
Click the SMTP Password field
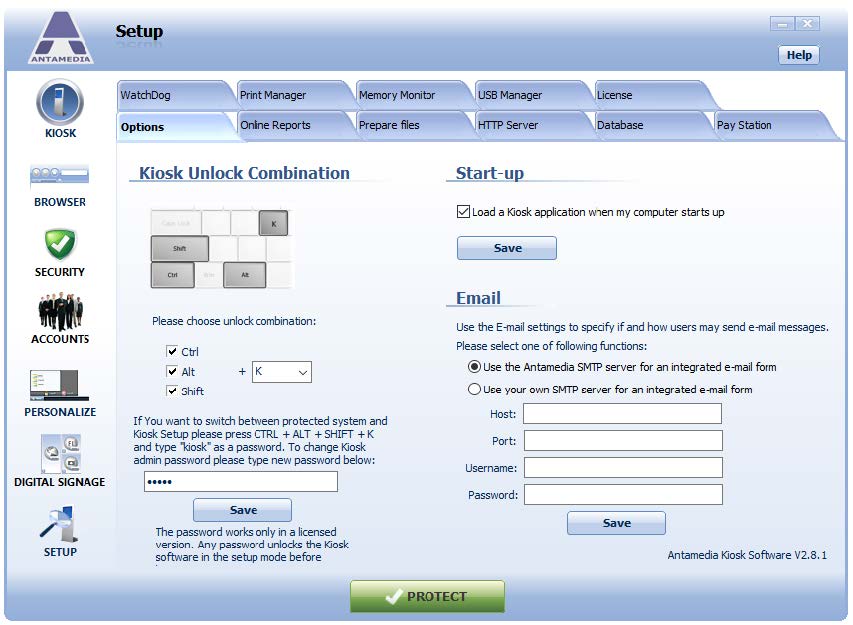click(623, 495)
